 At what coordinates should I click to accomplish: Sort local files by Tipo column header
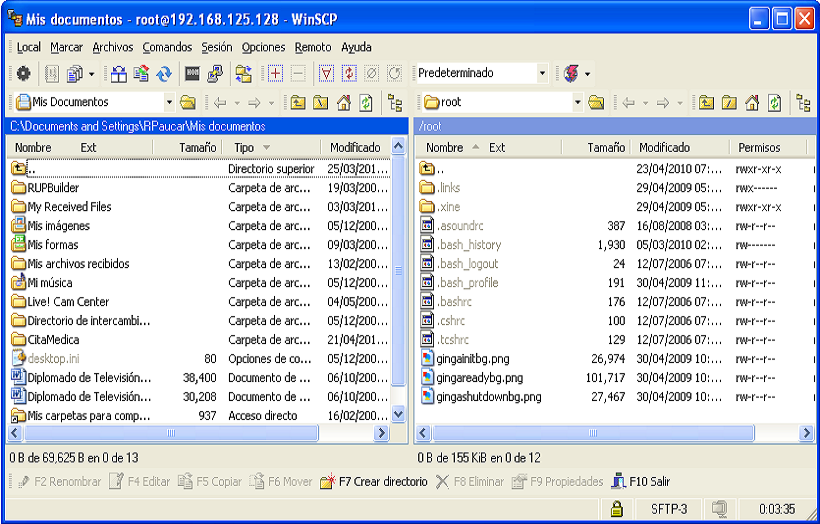(x=271, y=147)
